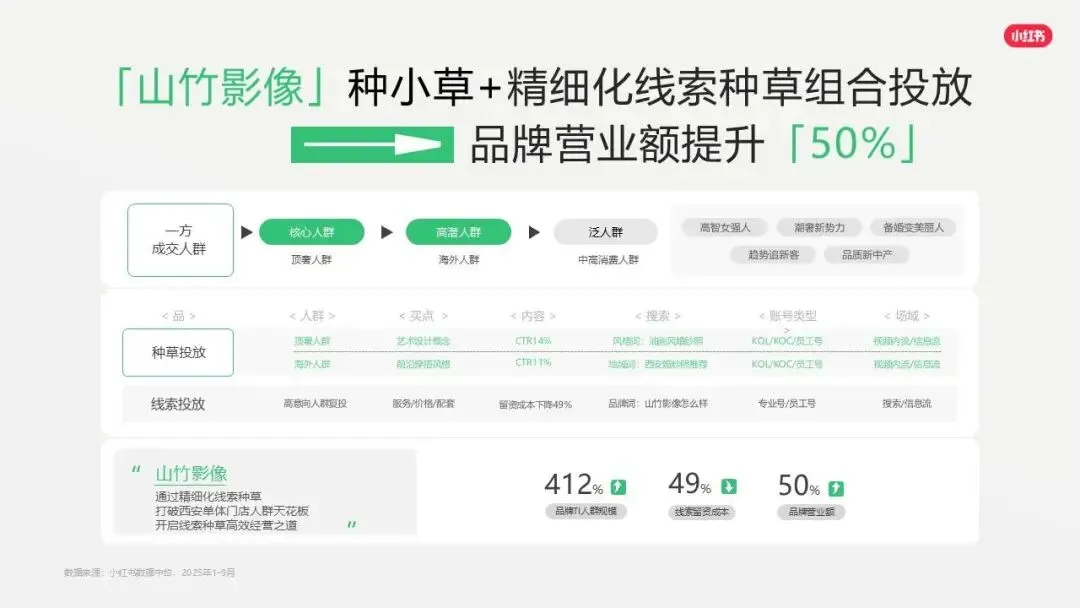The width and height of the screenshot is (1080, 608).
Task: Click the 412% statistic
Action: [x=573, y=485]
